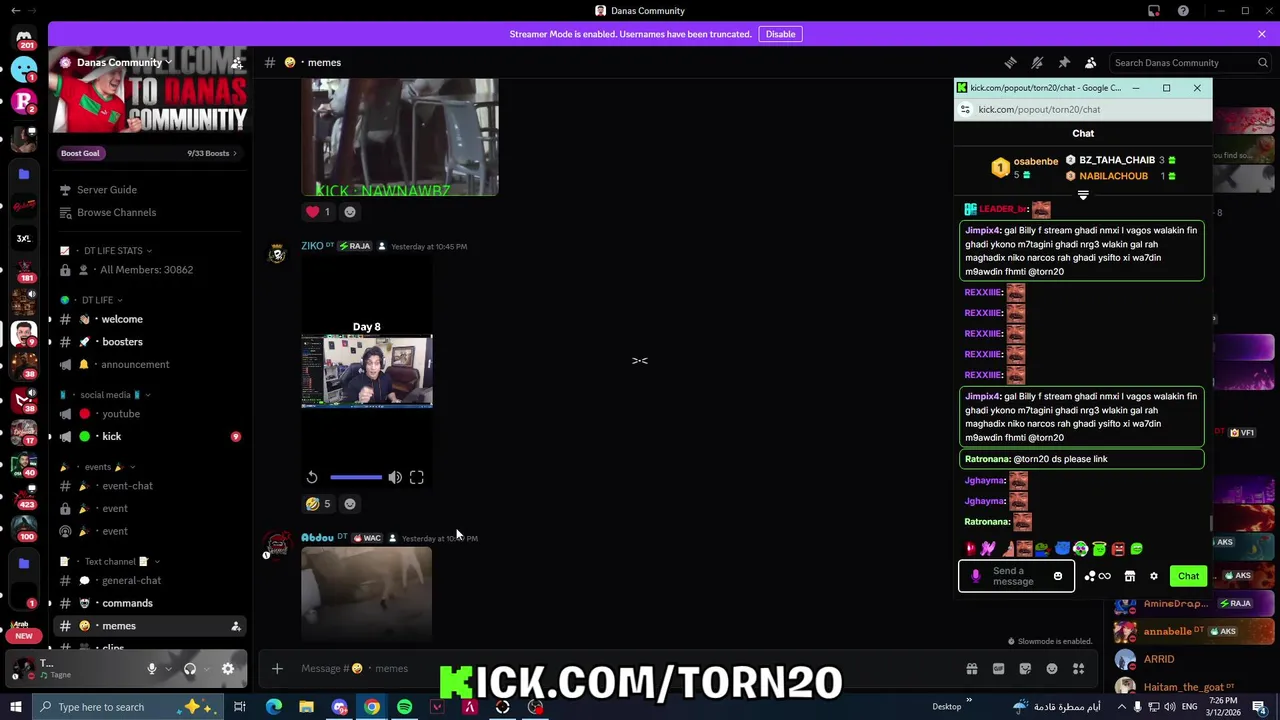This screenshot has height=720, width=1280.
Task: Deafen using the headphones icon
Action: point(190,669)
